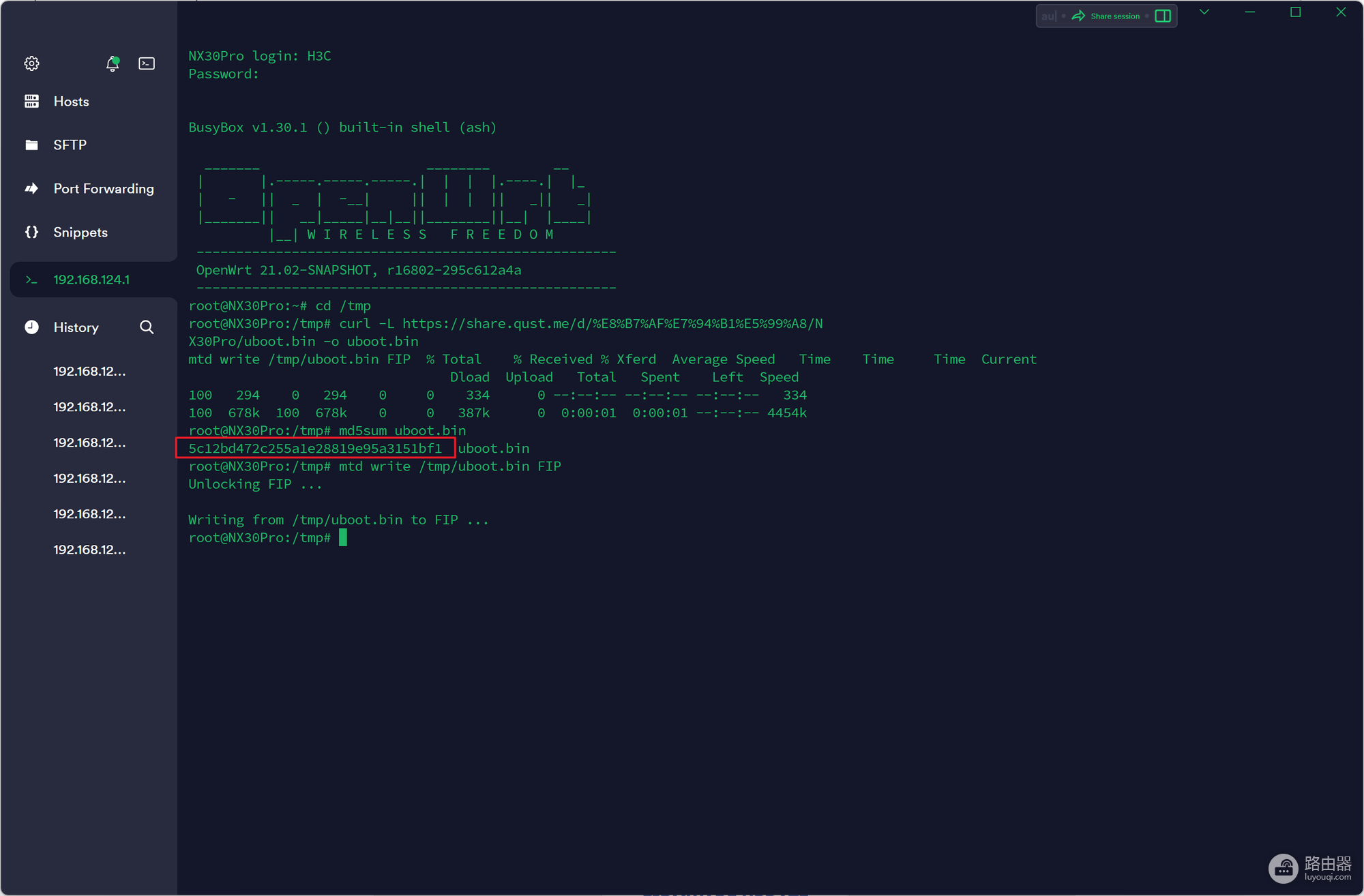
Task: Toggle the split panel view icon
Action: (1163, 16)
